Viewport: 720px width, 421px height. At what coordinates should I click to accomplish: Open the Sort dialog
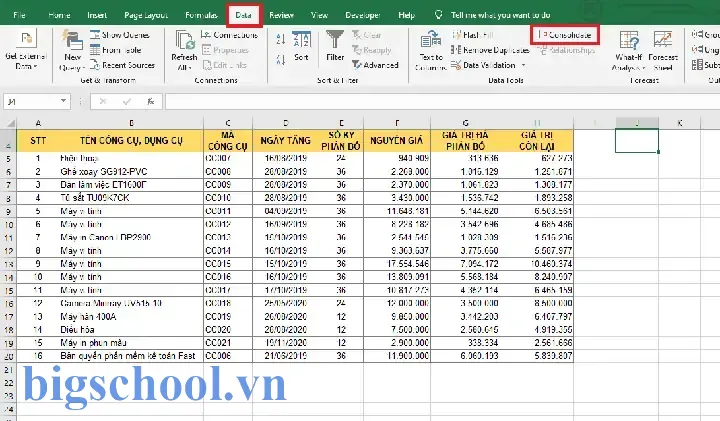click(301, 46)
